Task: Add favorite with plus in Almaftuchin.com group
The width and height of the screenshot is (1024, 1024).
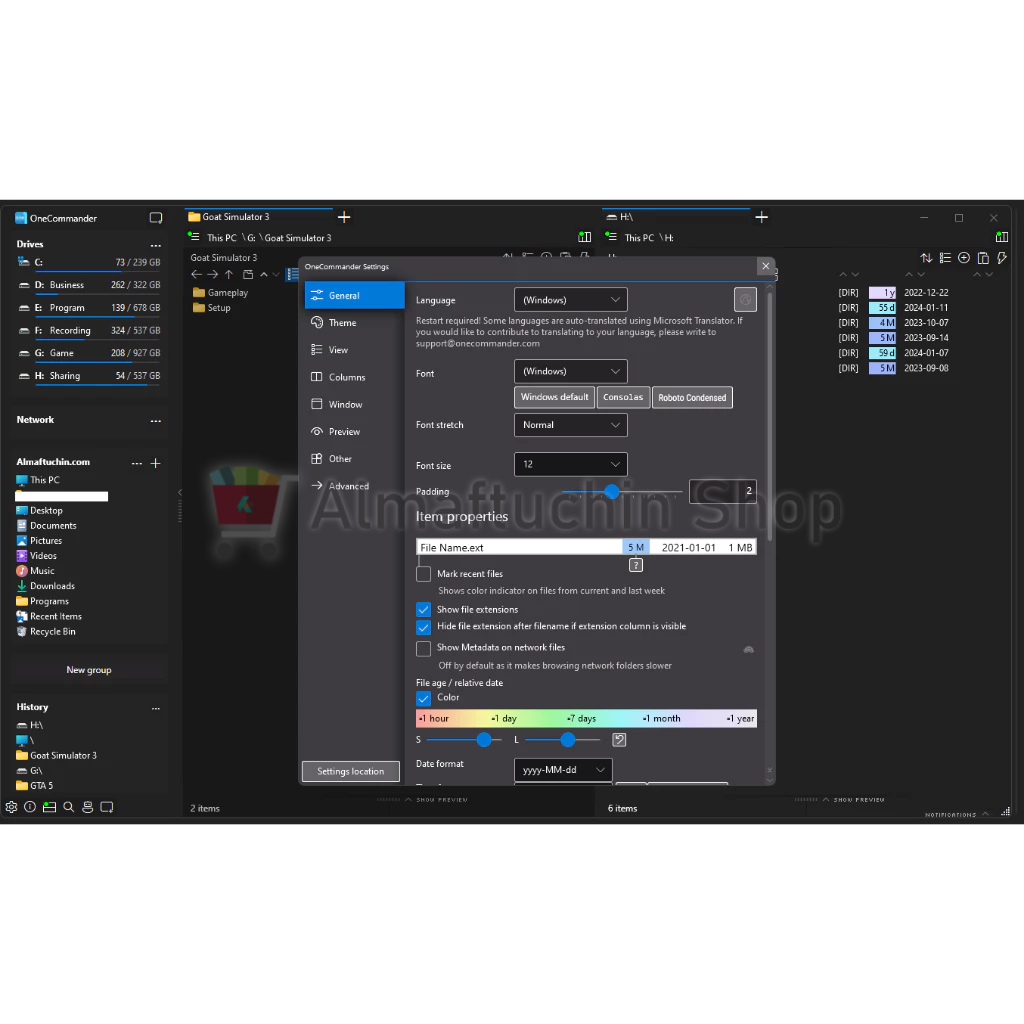Action: pyautogui.click(x=155, y=463)
